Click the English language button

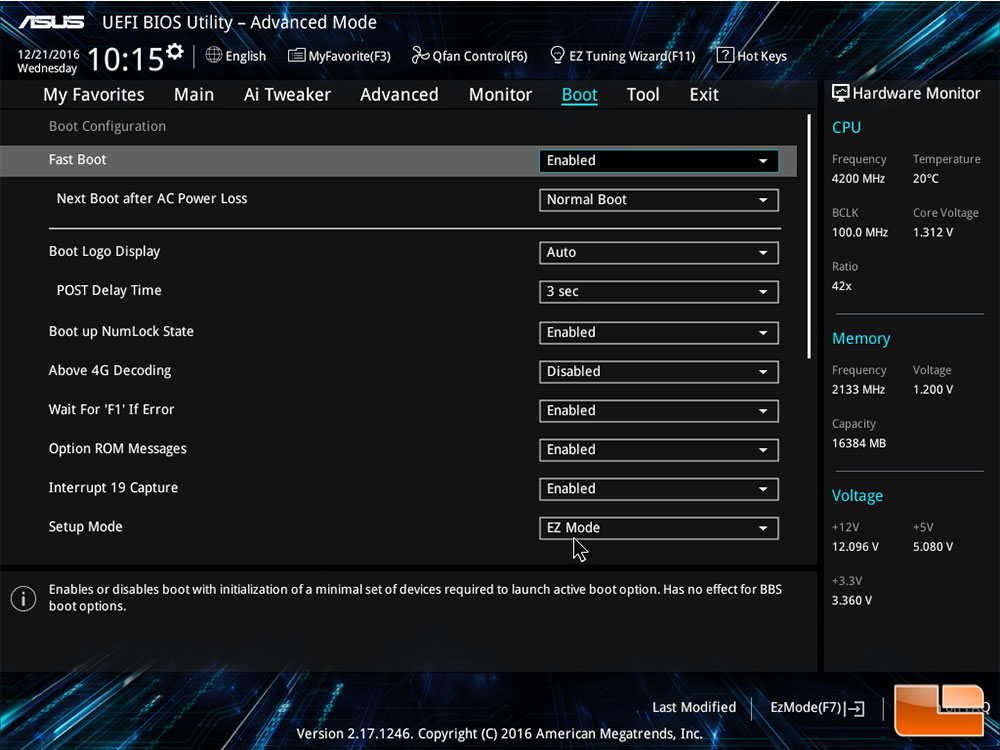click(236, 55)
